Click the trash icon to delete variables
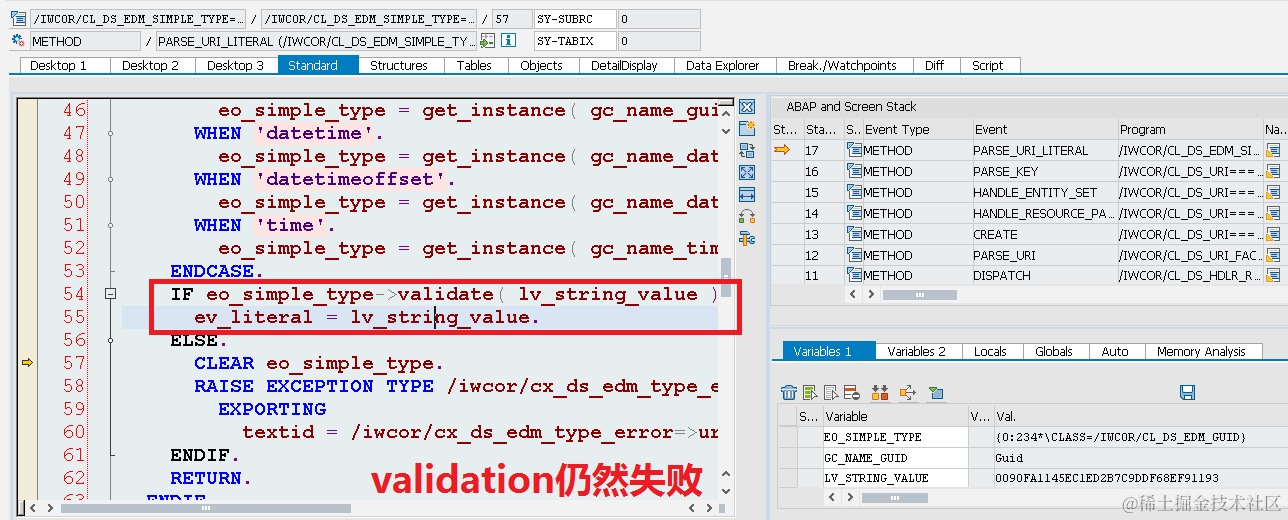This screenshot has height=520, width=1288. 789,393
